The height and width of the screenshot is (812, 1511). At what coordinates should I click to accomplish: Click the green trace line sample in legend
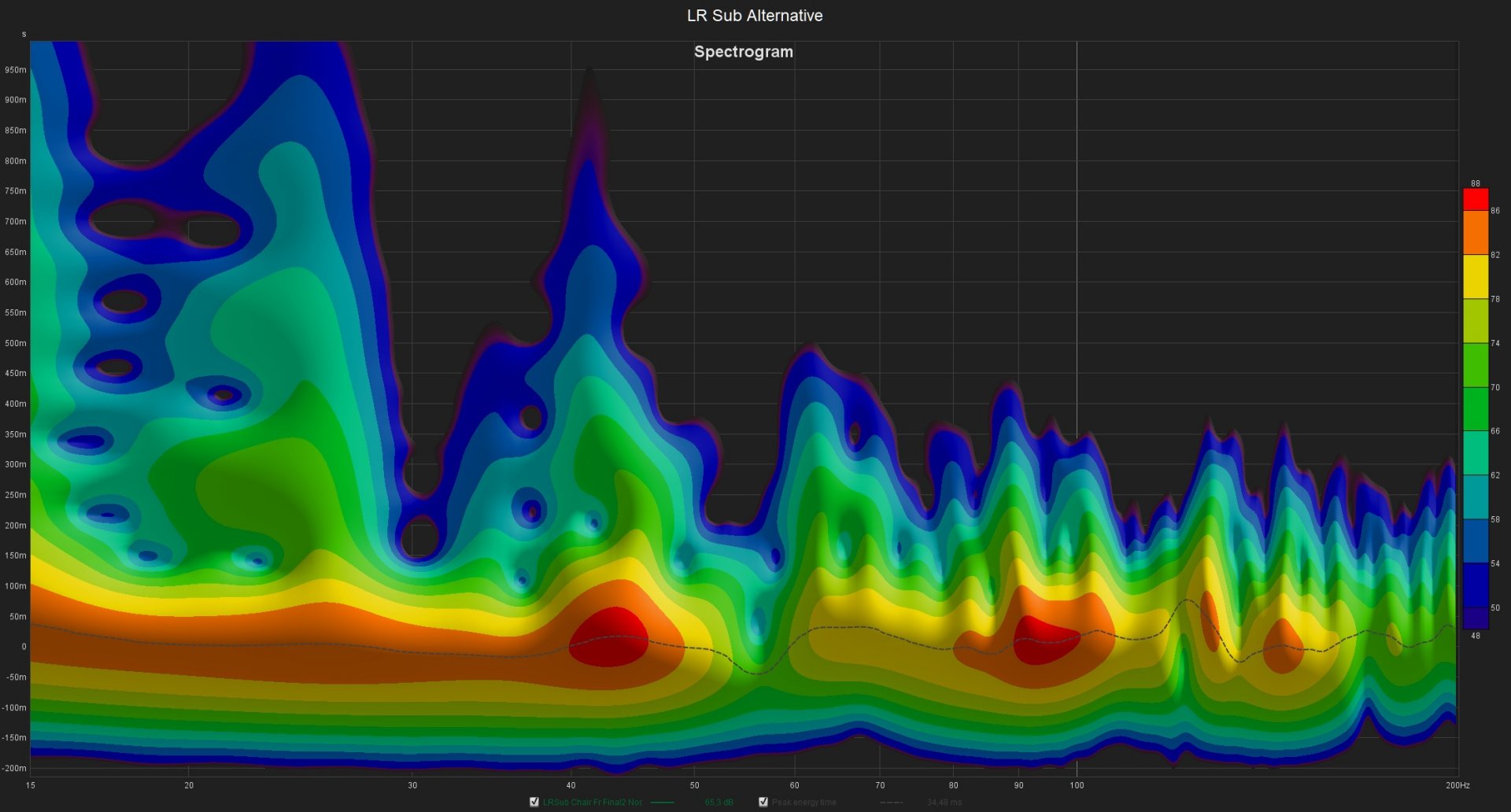point(663,803)
